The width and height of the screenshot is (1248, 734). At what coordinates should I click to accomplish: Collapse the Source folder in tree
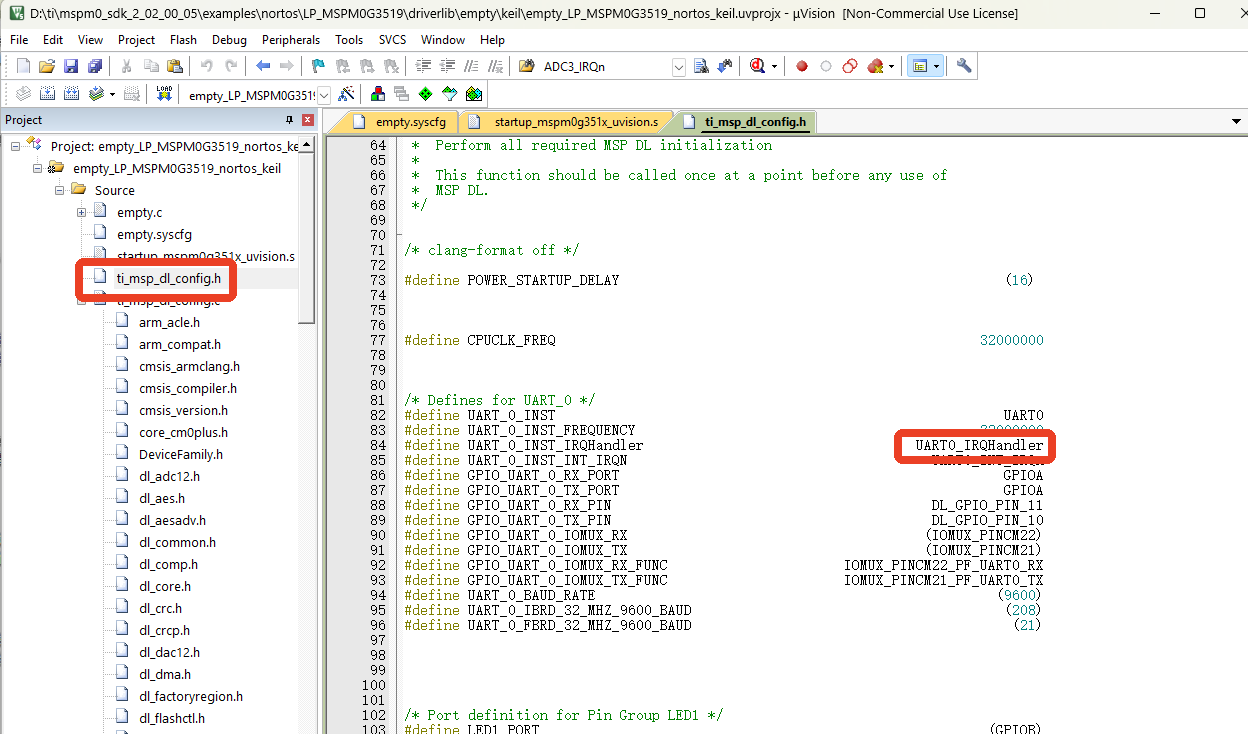60,190
